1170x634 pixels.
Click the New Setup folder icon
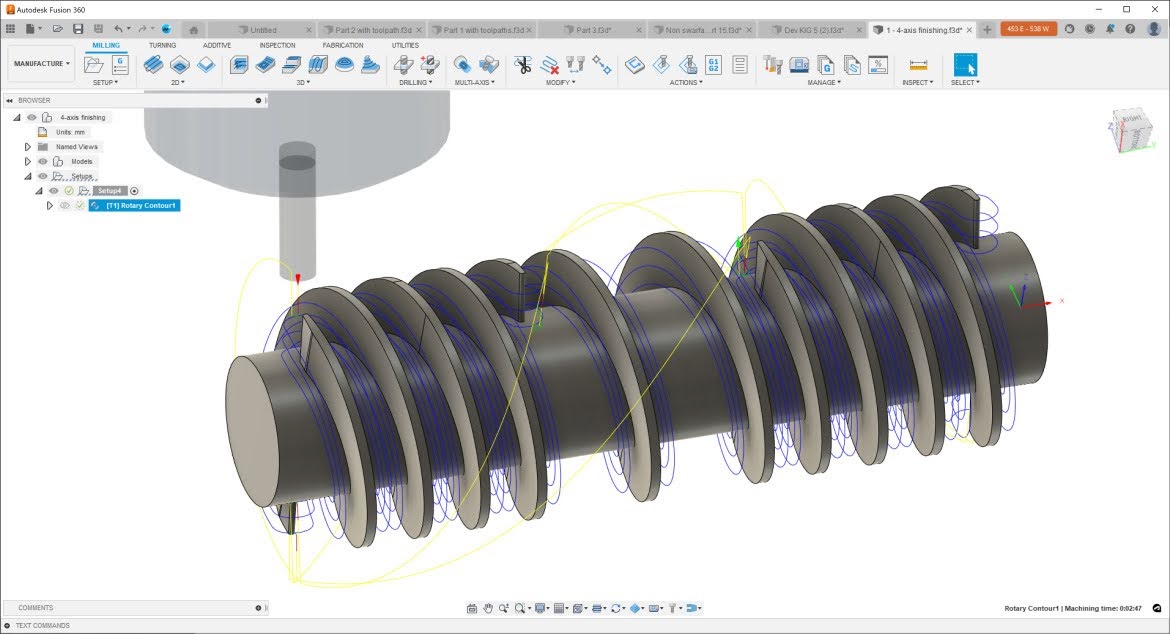point(94,65)
